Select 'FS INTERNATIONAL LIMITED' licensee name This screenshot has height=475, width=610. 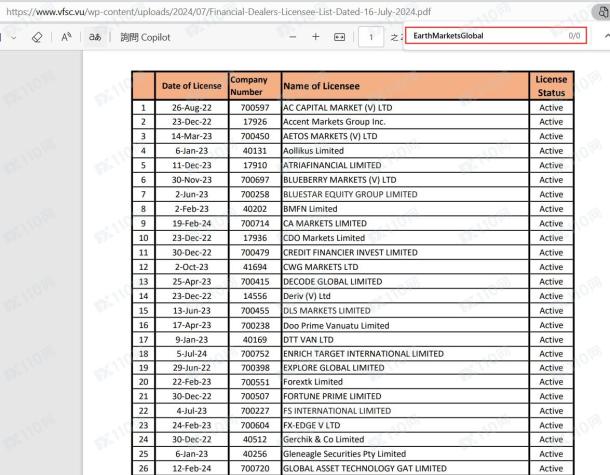(337, 411)
